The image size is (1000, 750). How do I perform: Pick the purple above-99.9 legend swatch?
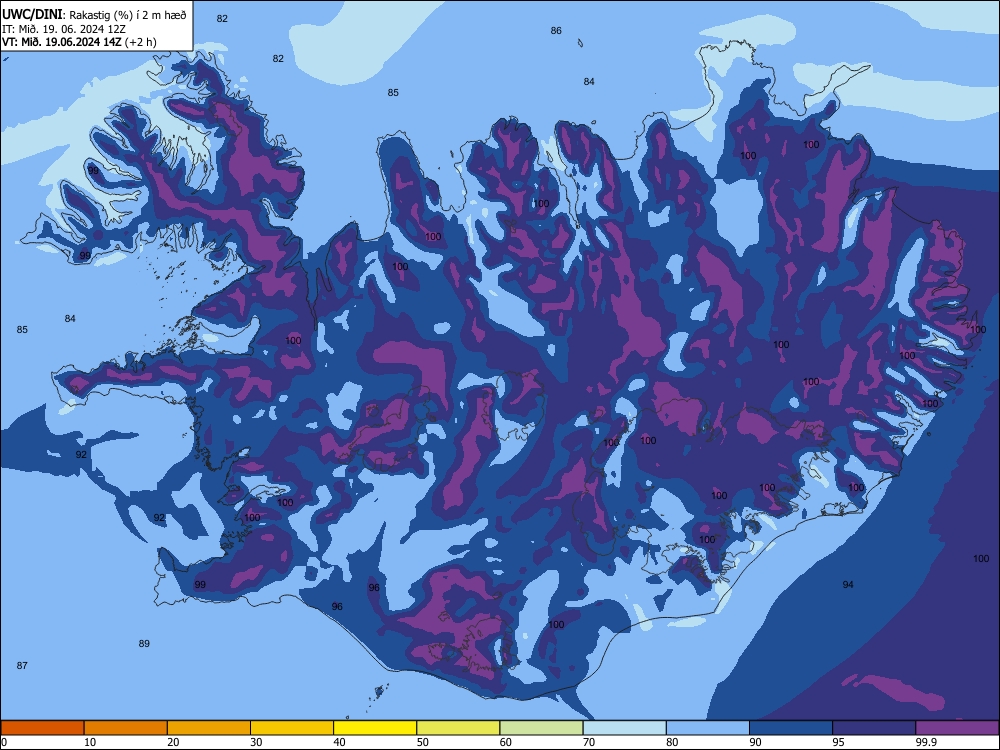pos(957,728)
